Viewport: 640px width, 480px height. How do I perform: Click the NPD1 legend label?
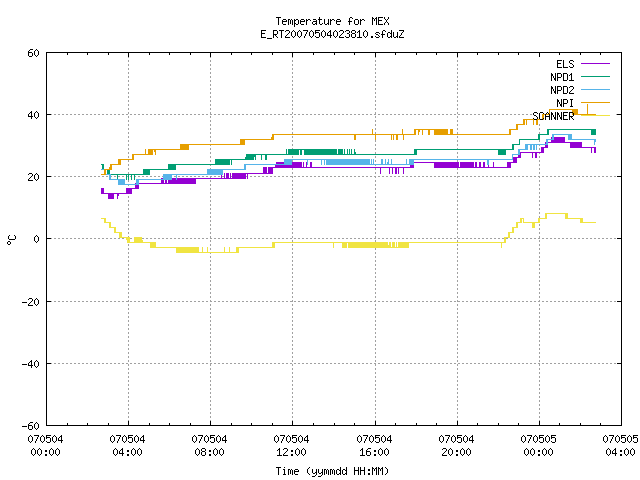[562, 77]
